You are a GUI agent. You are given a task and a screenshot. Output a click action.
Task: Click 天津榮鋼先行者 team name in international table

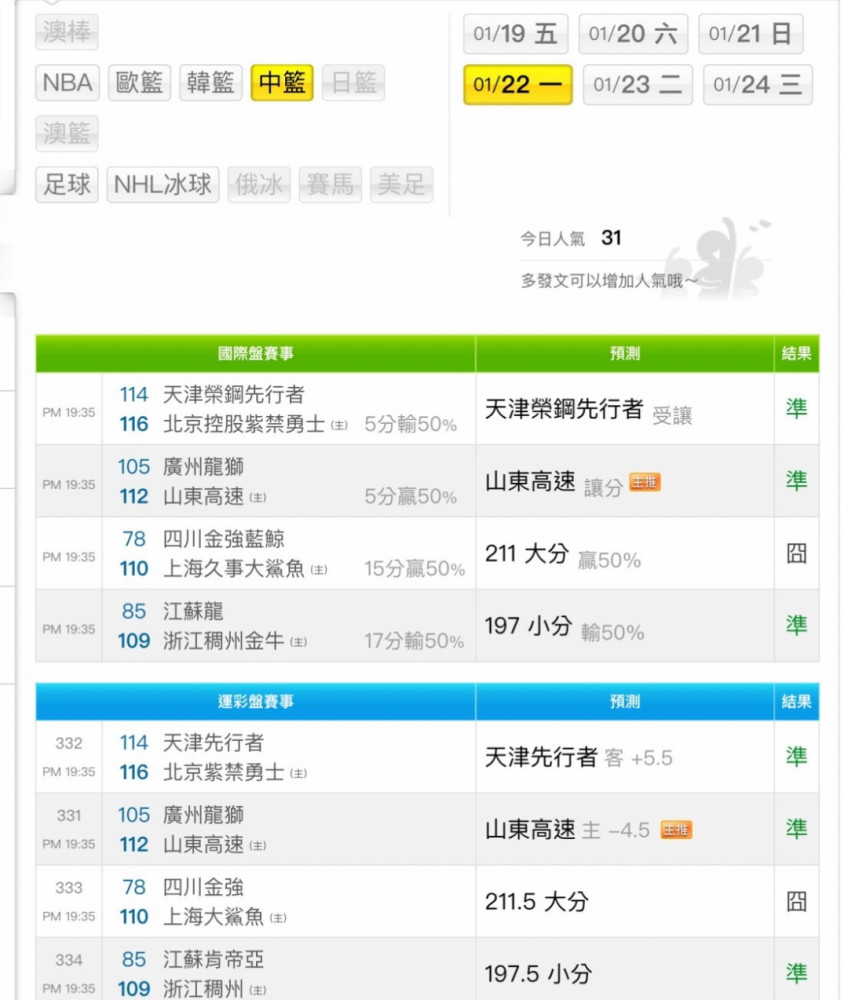pyautogui.click(x=234, y=394)
